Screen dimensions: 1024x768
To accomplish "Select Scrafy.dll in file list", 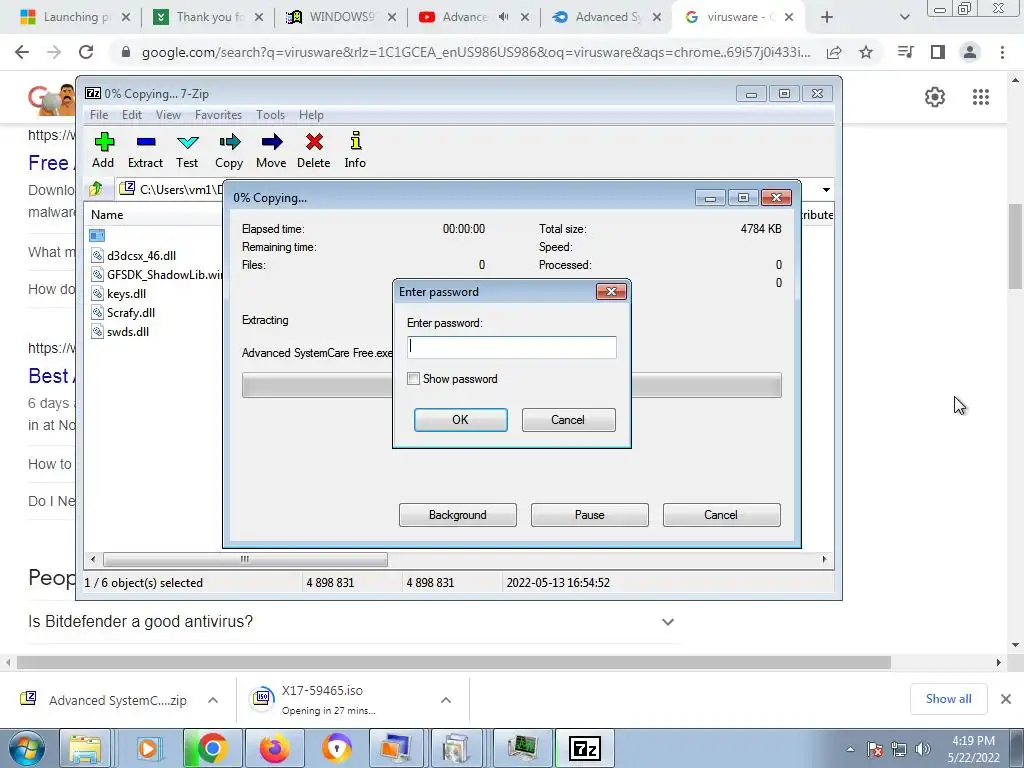I will coord(131,313).
